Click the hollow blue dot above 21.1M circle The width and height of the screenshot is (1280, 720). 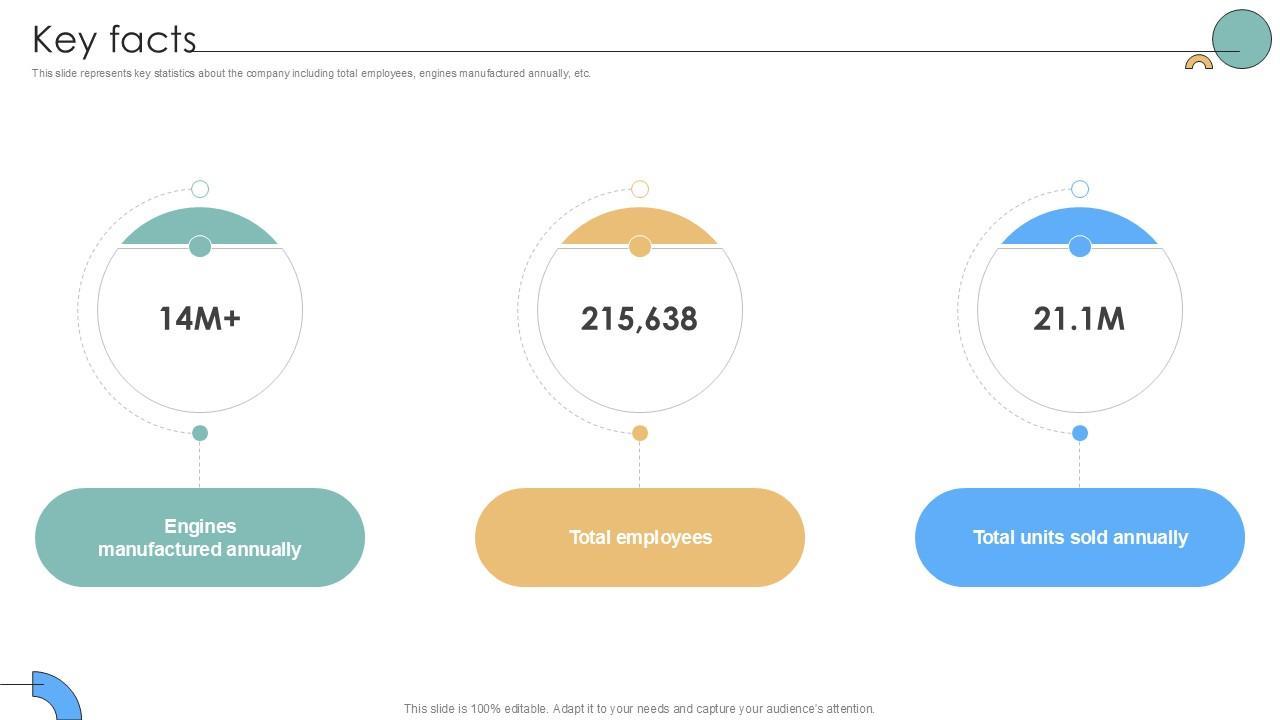pyautogui.click(x=1080, y=189)
